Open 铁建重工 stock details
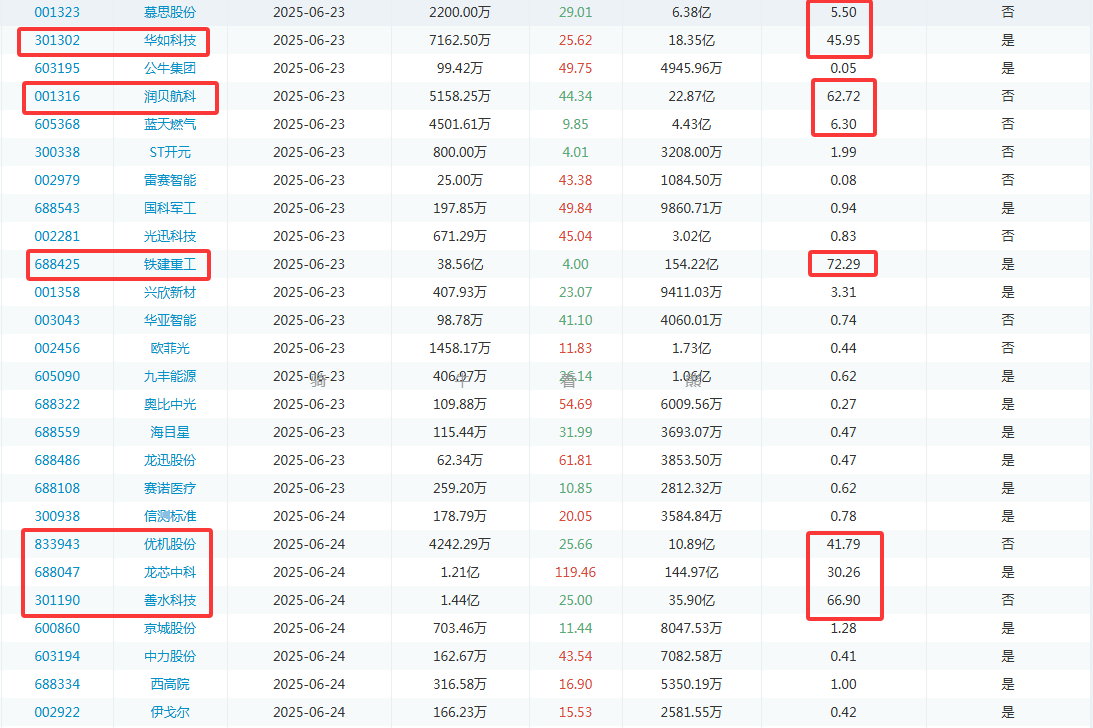 click(170, 264)
